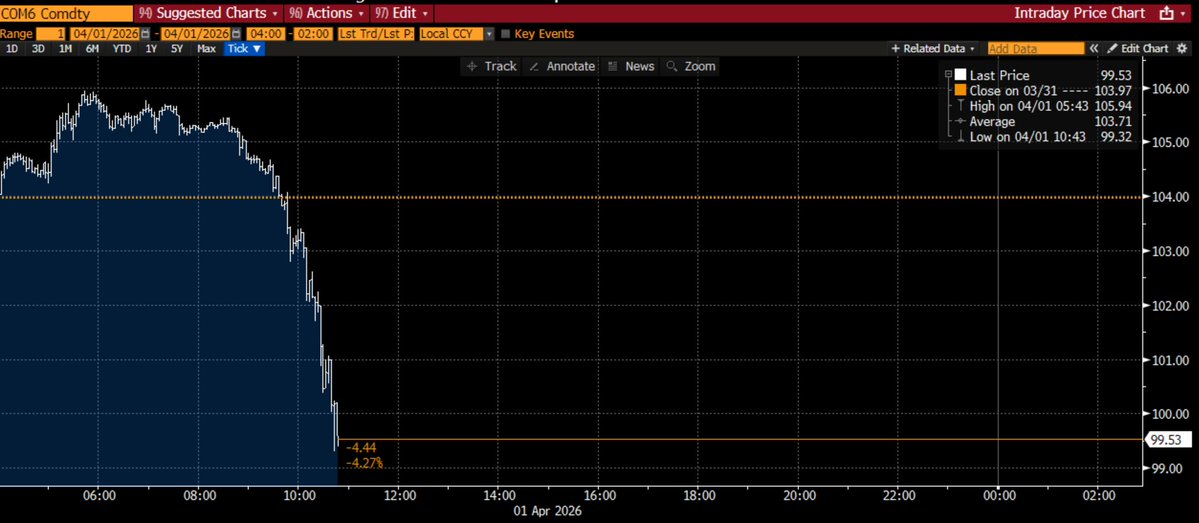Click the COM6 Comdty security field
This screenshot has width=1199, height=523.
66,13
